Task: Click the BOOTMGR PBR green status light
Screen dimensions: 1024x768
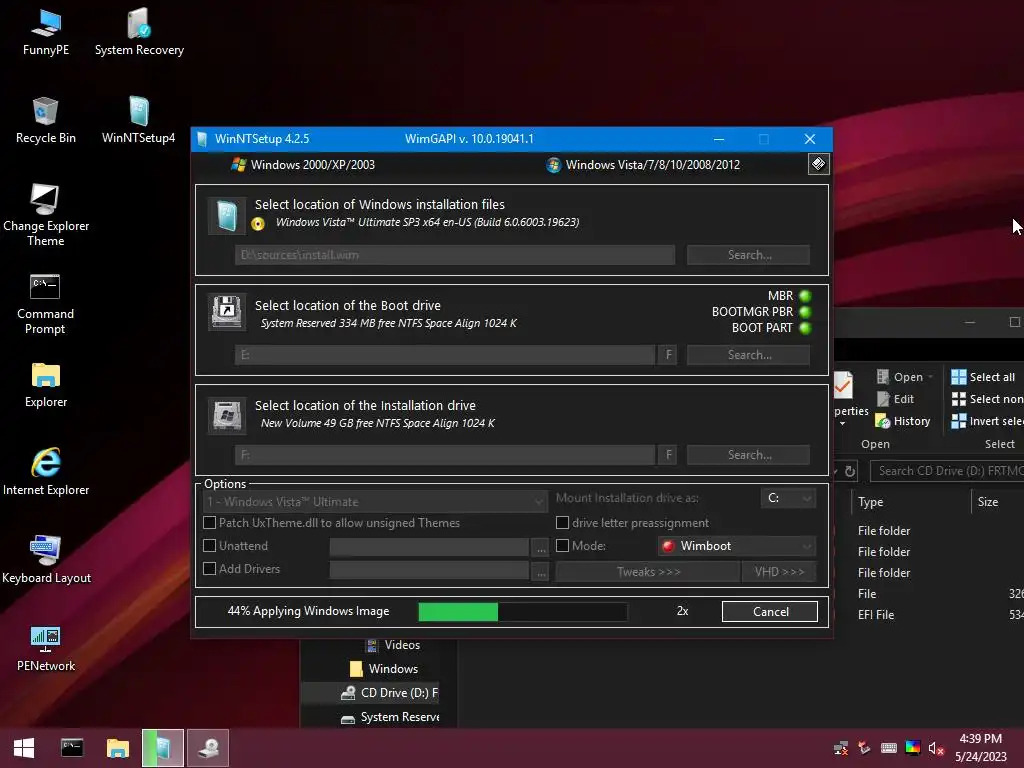Action: (805, 312)
